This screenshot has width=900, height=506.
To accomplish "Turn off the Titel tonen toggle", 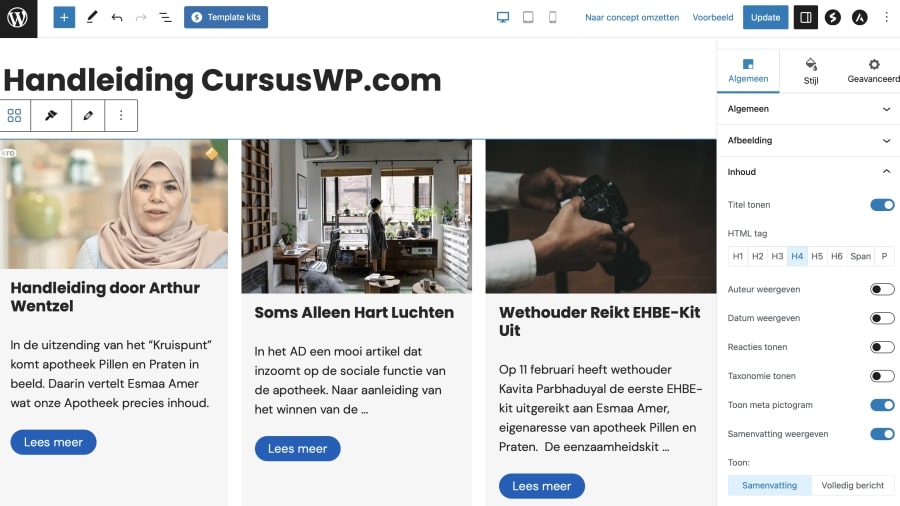I will 882,205.
